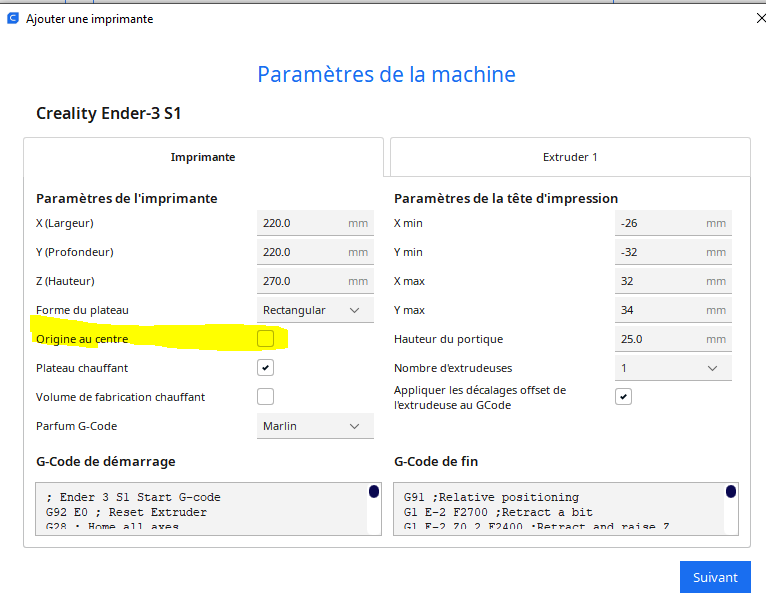Image resolution: width=766 pixels, height=602 pixels.
Task: Open the Forme du plateau dropdown
Action: point(315,310)
